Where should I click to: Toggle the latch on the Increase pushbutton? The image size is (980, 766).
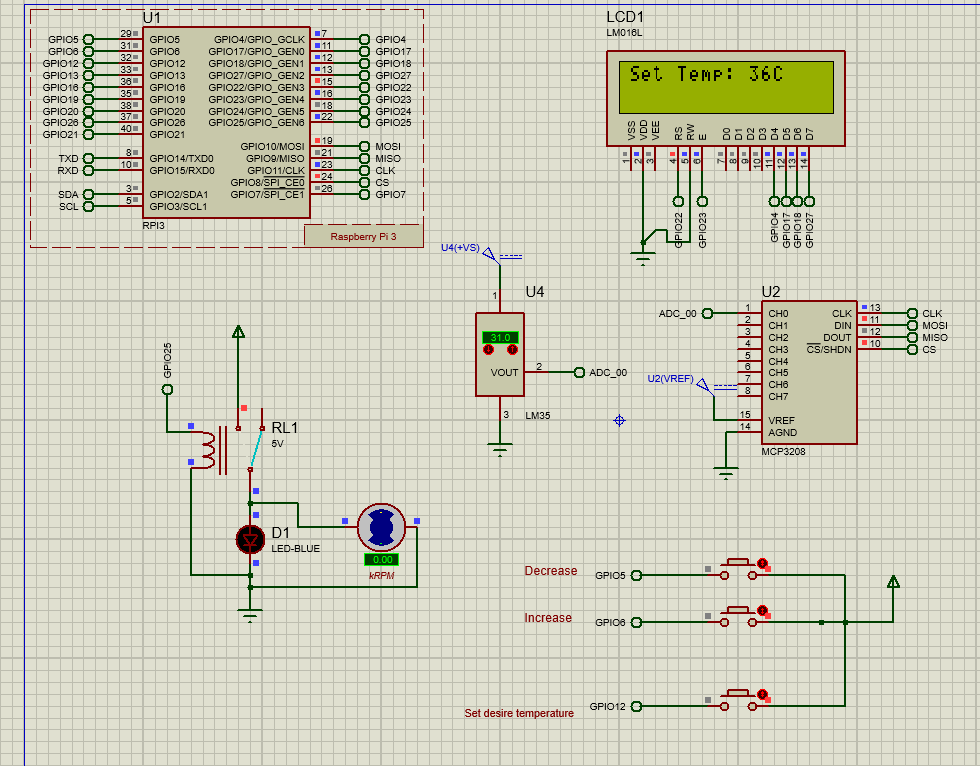click(762, 610)
